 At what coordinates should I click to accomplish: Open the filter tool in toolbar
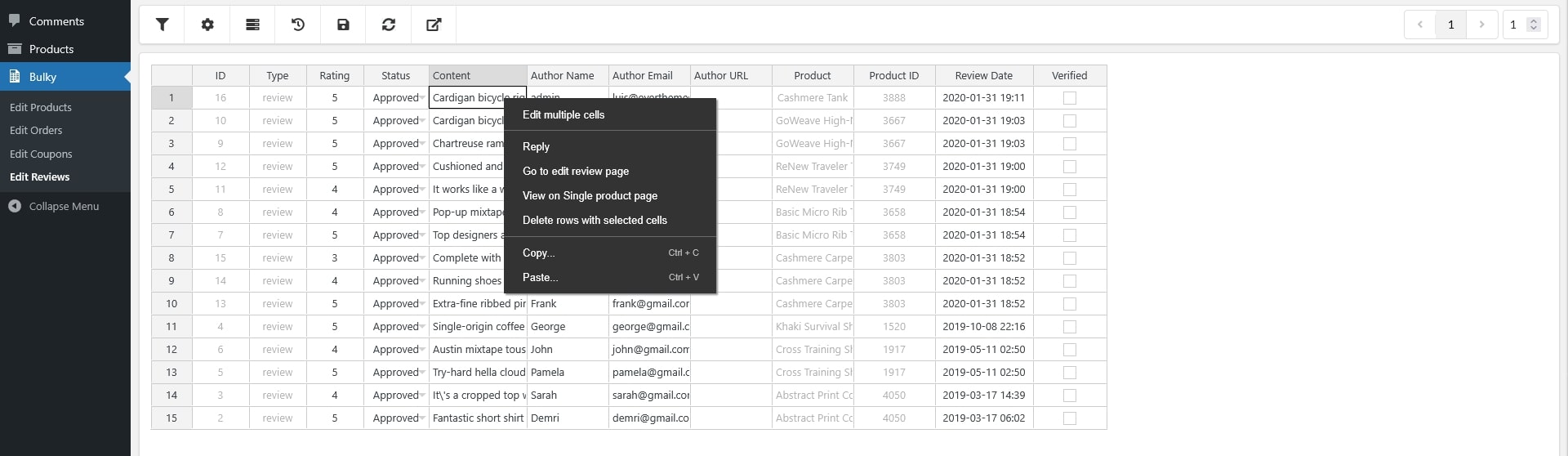163,25
